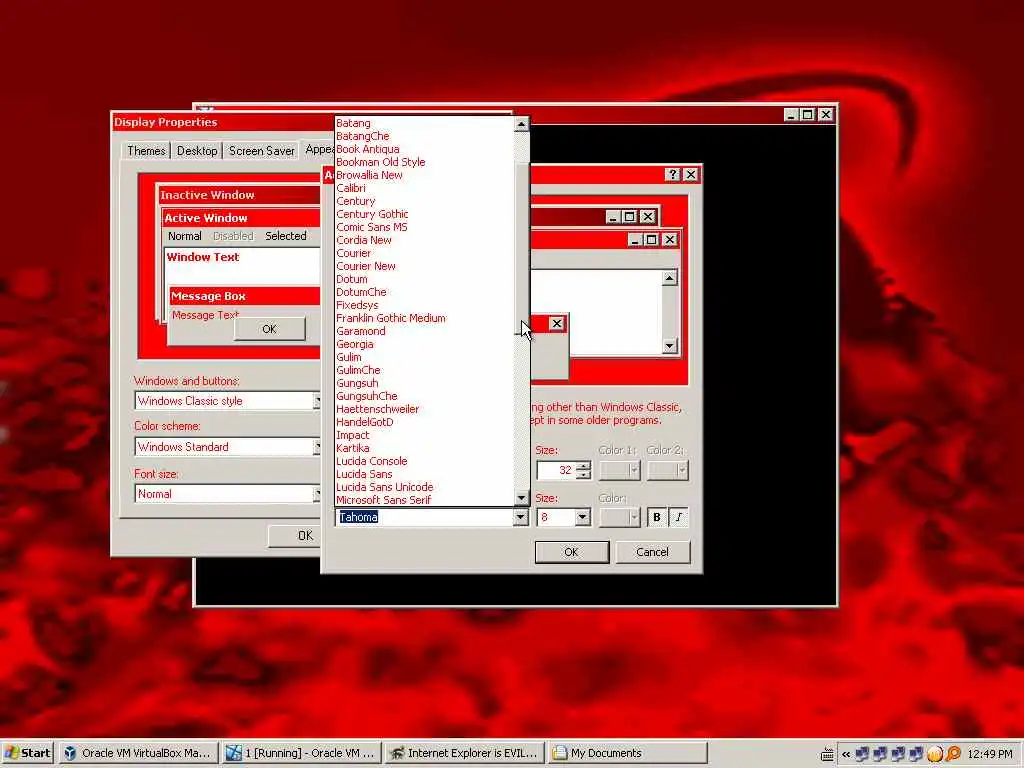This screenshot has width=1024, height=768.
Task: Pick Georgia from the font list
Action: 355,344
